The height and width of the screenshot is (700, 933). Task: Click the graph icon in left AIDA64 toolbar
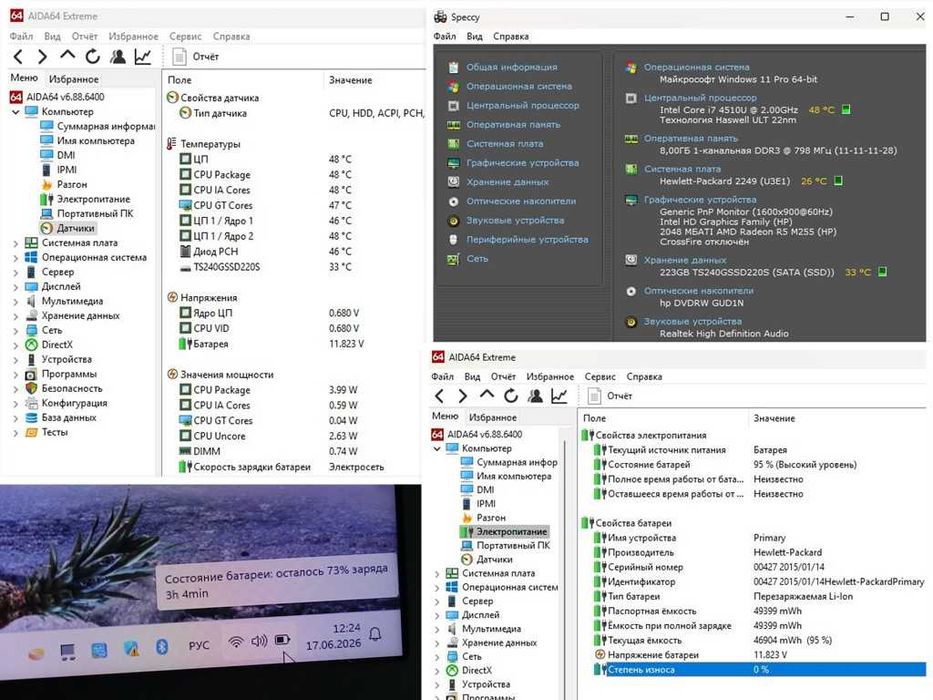pyautogui.click(x=143, y=57)
